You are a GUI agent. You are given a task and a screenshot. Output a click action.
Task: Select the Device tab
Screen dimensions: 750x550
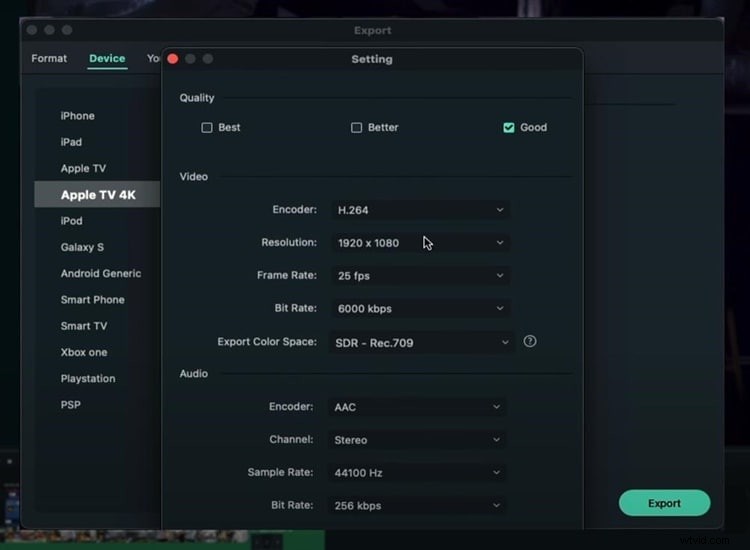click(x=107, y=58)
